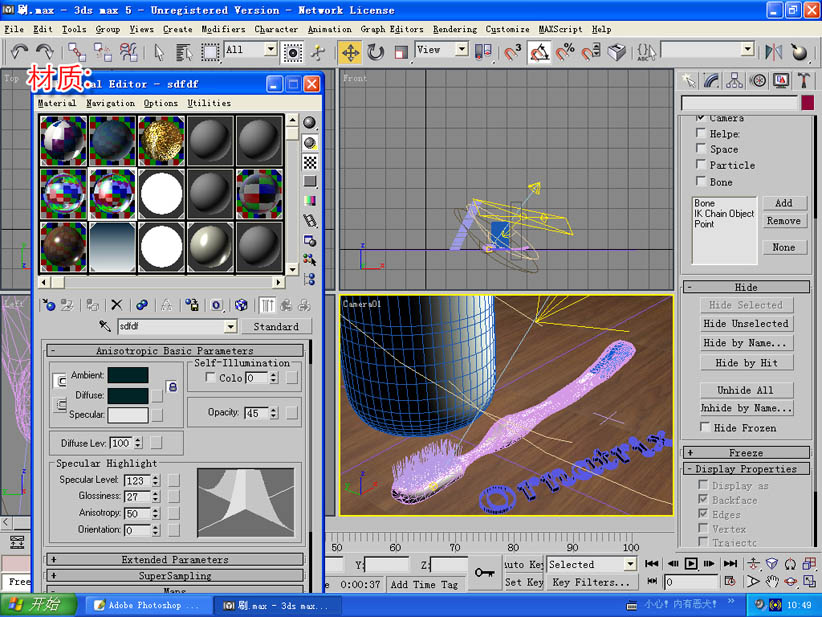Expand the Extended Parameters rollout
The height and width of the screenshot is (617, 822).
pos(175,560)
